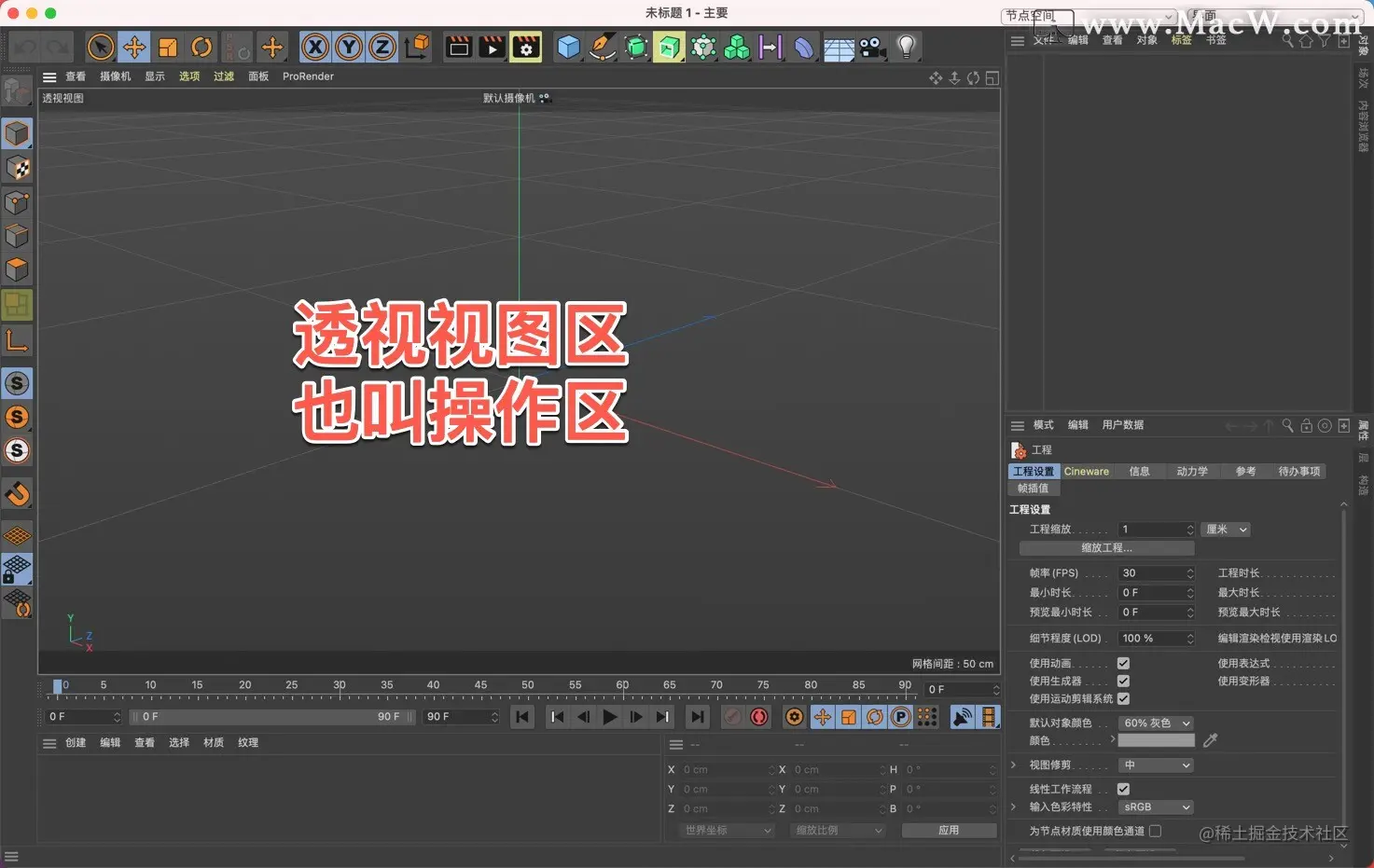Add a camera object

click(873, 47)
